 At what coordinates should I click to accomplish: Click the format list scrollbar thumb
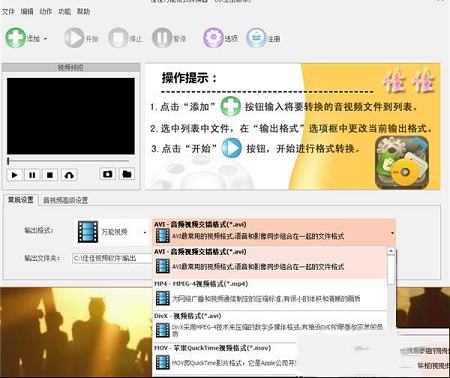[x=391, y=270]
